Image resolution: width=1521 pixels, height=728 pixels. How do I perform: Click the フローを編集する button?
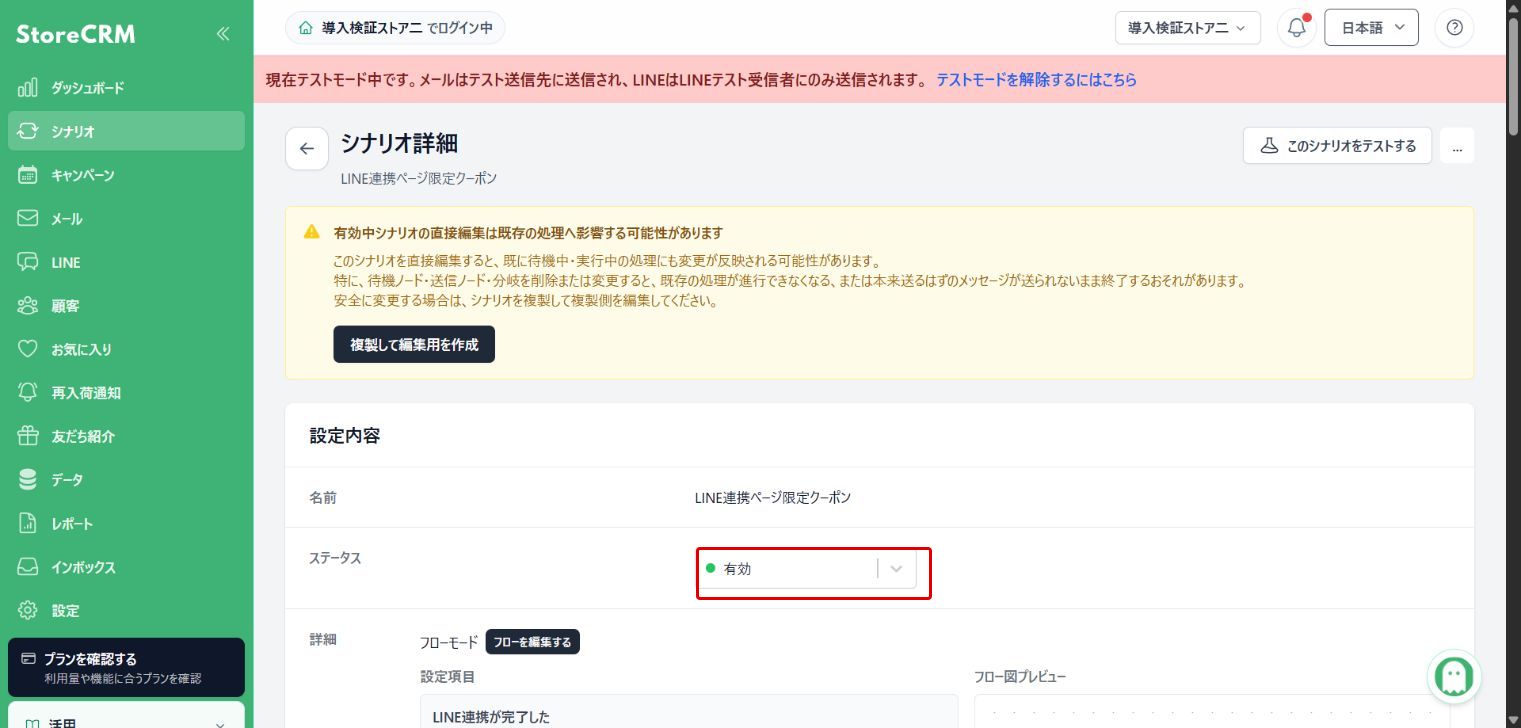(532, 642)
